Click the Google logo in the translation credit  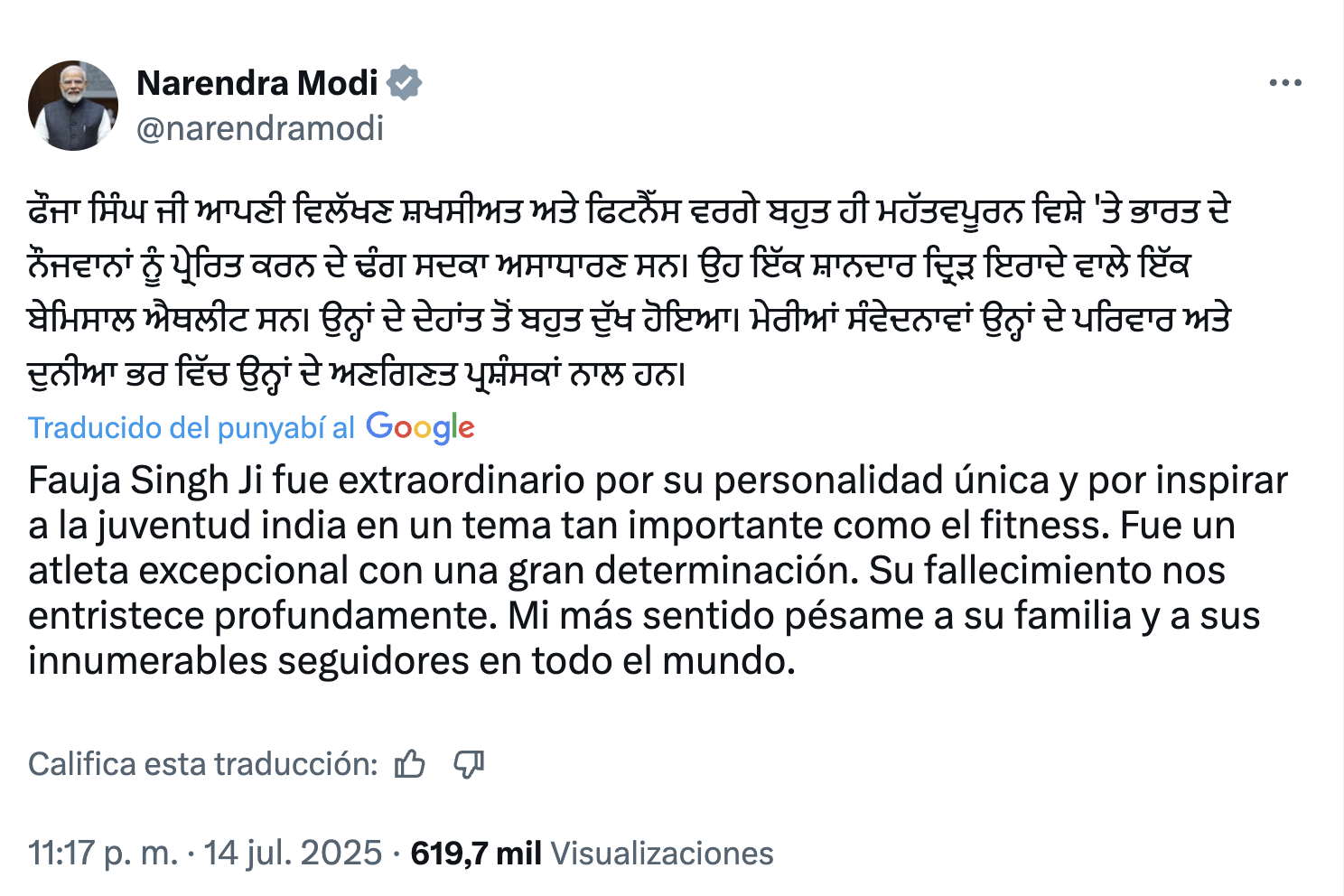tap(420, 427)
